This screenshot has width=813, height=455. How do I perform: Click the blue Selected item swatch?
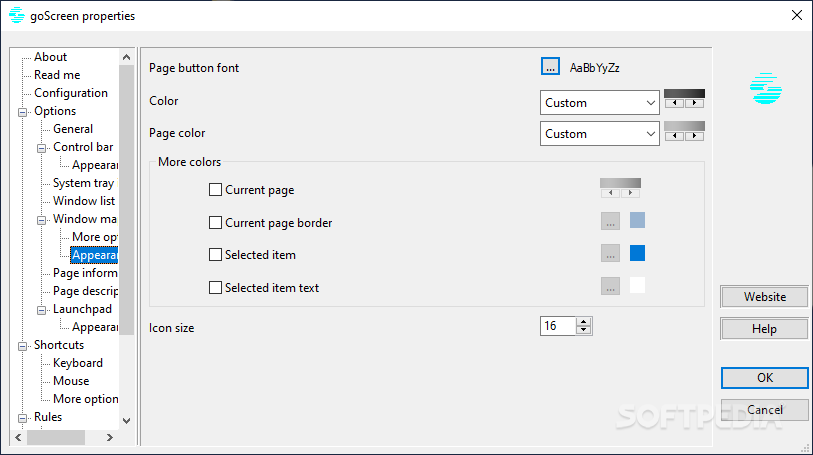(637, 253)
